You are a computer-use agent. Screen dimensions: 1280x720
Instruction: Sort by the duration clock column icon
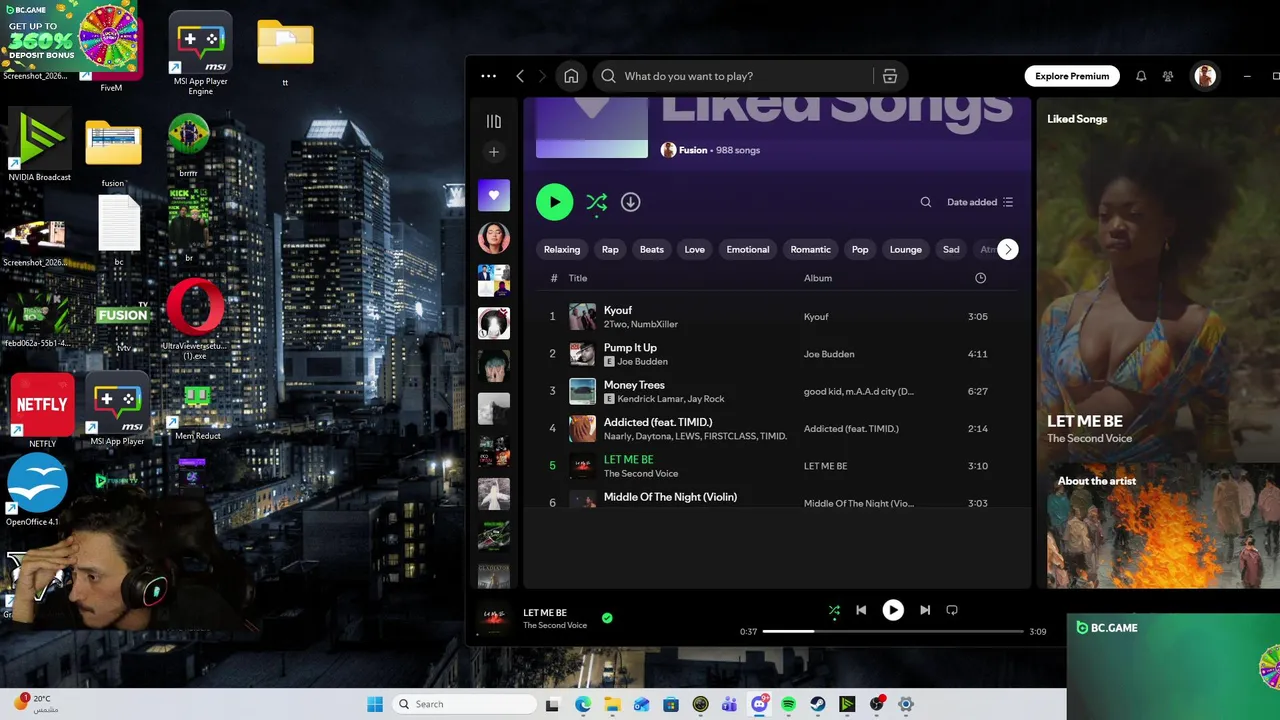pyautogui.click(x=980, y=278)
